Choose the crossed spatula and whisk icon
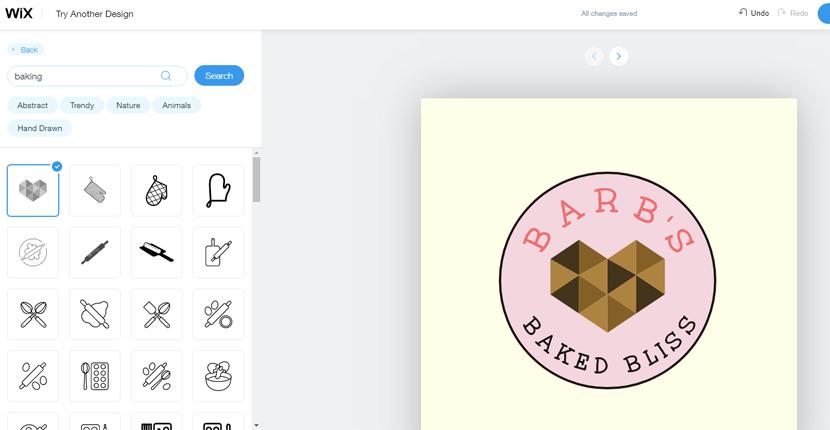The width and height of the screenshot is (830, 430). point(157,314)
